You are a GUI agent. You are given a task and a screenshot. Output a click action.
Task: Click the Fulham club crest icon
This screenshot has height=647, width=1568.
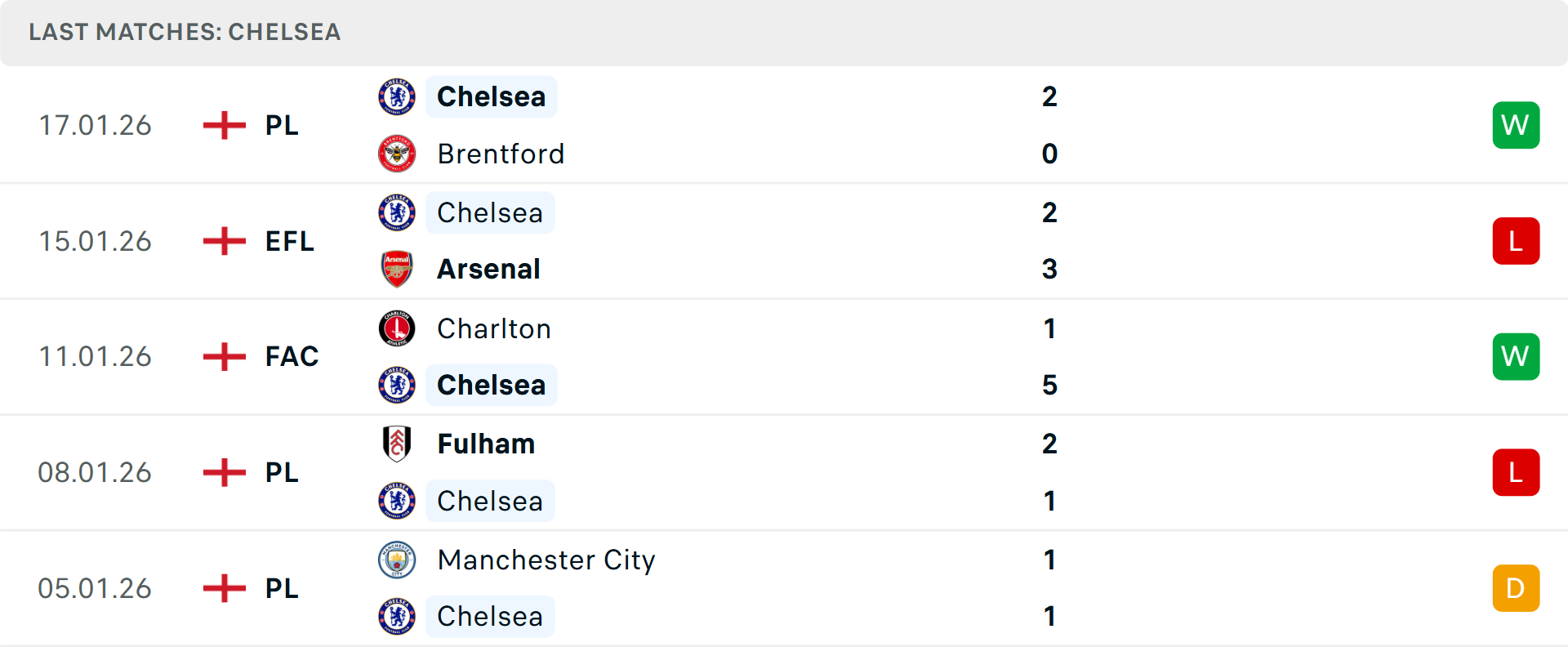397,444
